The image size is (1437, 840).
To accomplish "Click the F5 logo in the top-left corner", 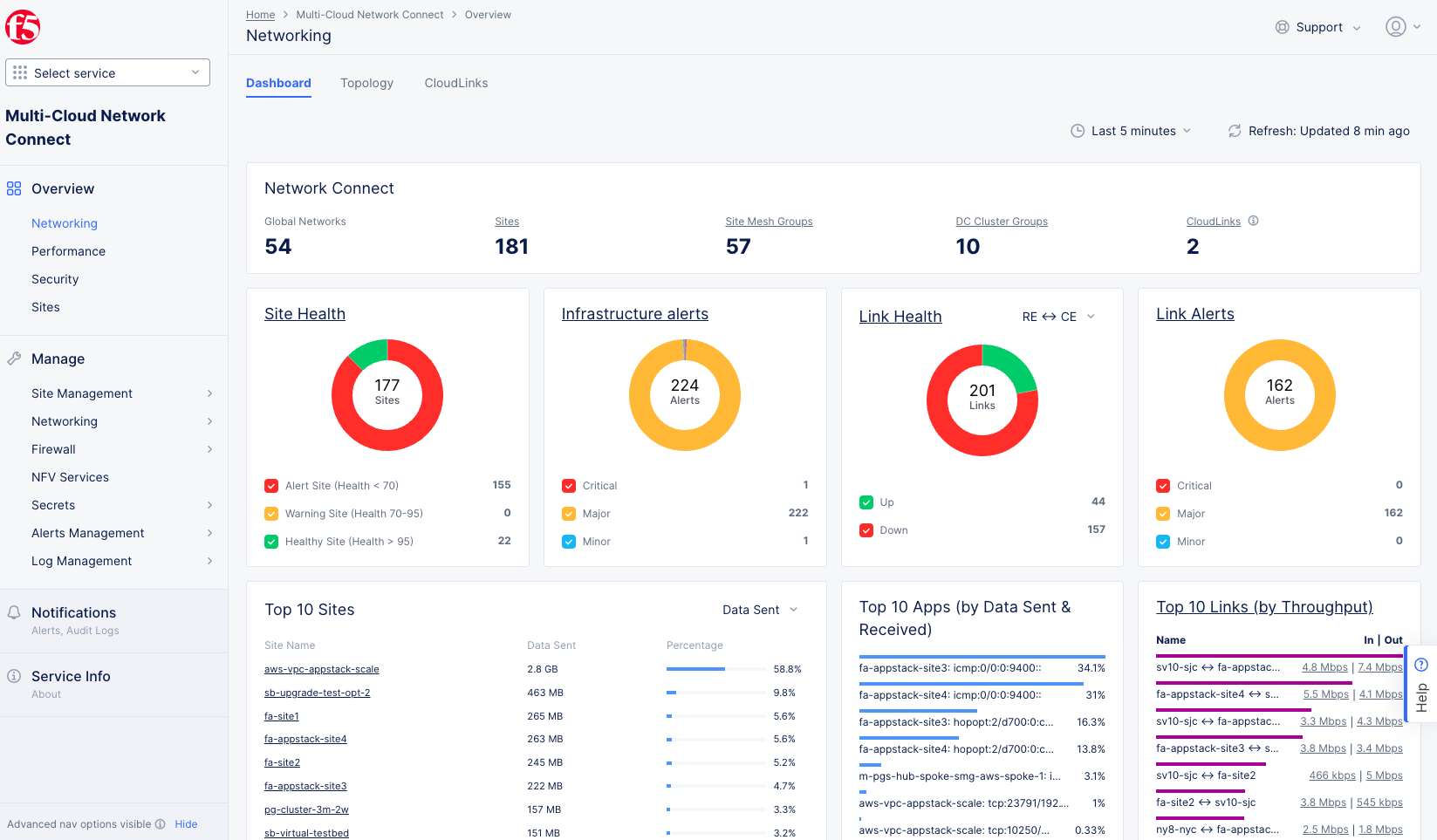I will click(23, 26).
